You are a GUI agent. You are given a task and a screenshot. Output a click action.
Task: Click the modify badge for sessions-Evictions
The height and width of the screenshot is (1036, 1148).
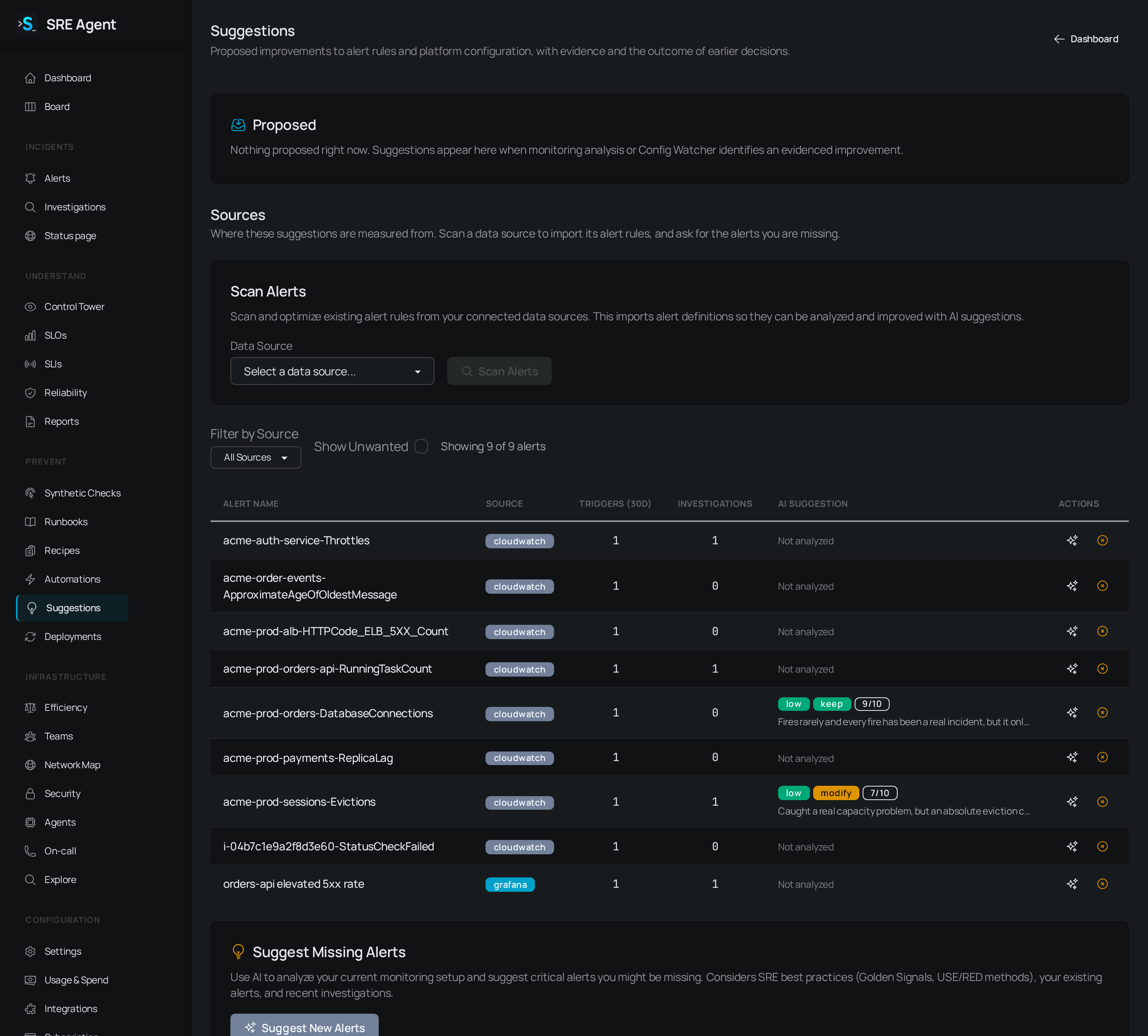tap(835, 793)
